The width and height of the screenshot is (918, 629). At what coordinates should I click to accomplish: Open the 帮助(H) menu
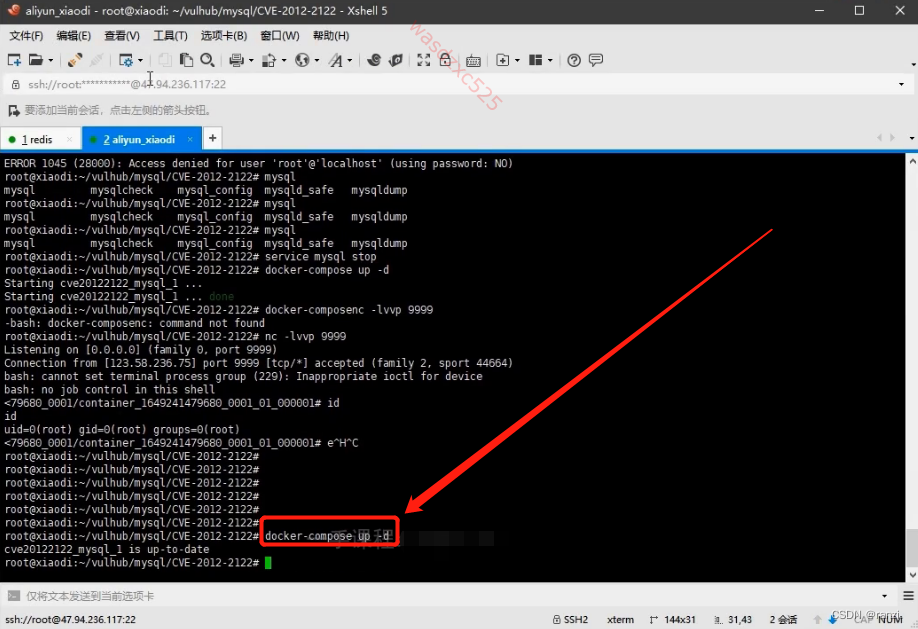tap(331, 36)
